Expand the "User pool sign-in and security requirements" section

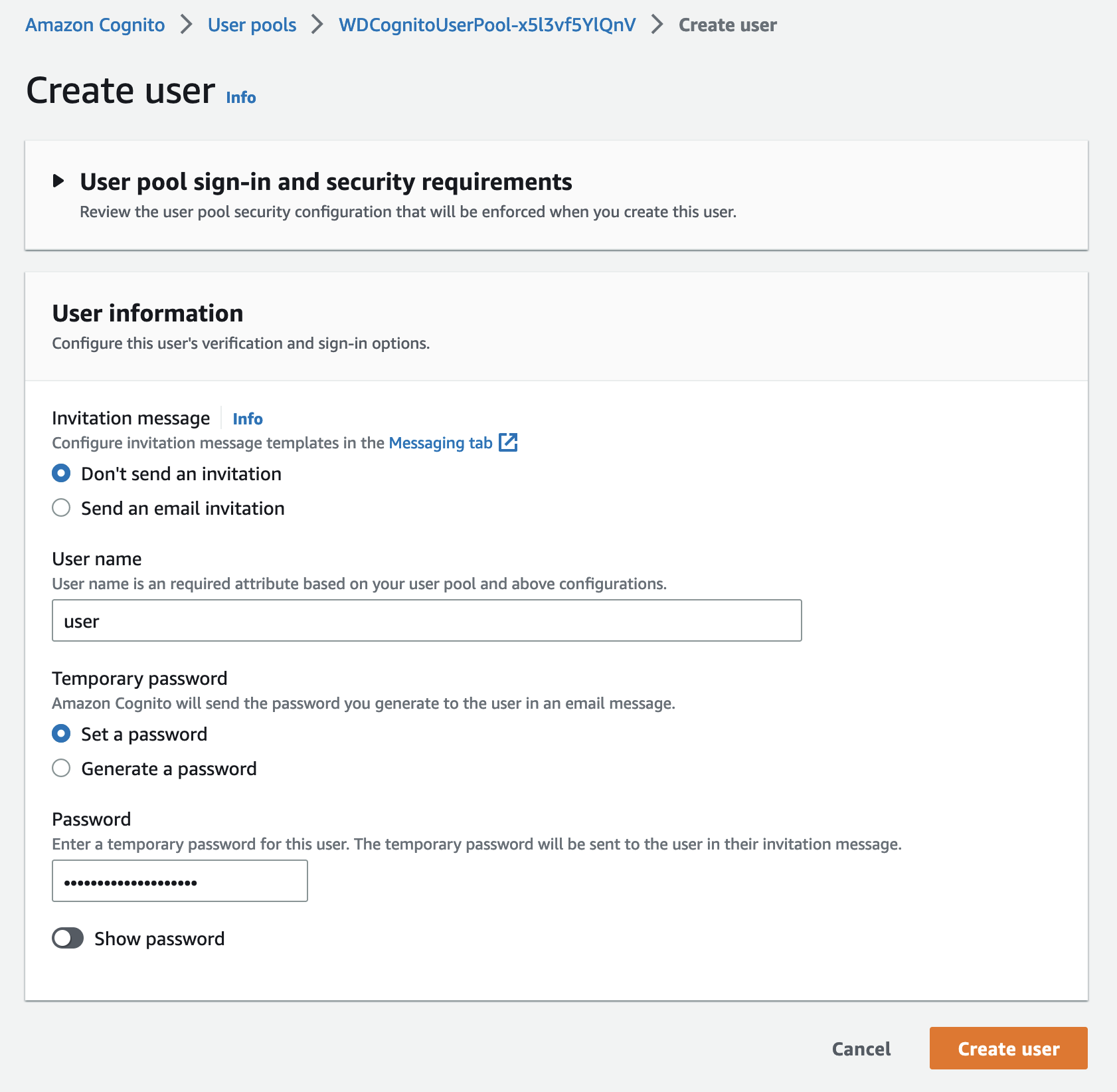point(326,181)
